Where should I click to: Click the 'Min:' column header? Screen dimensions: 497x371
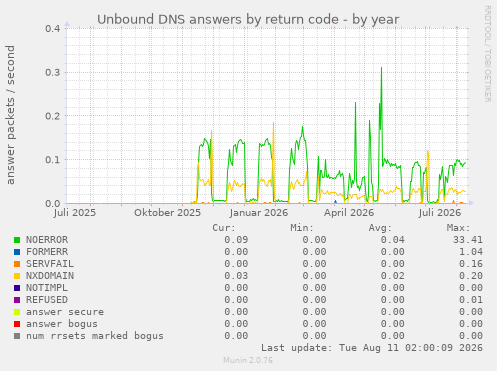coord(302,228)
